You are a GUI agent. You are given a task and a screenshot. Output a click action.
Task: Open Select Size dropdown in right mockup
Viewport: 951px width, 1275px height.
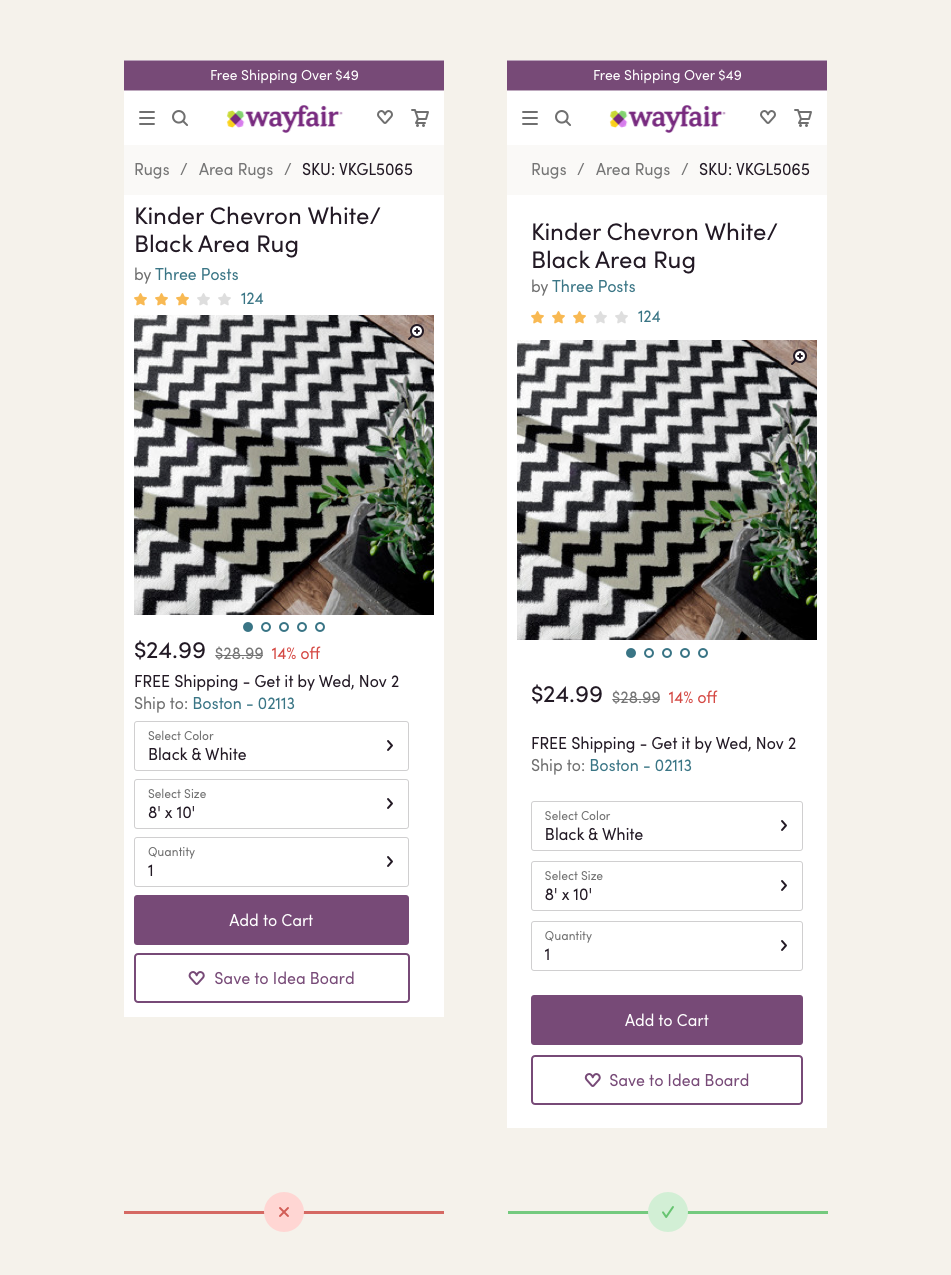pos(667,886)
